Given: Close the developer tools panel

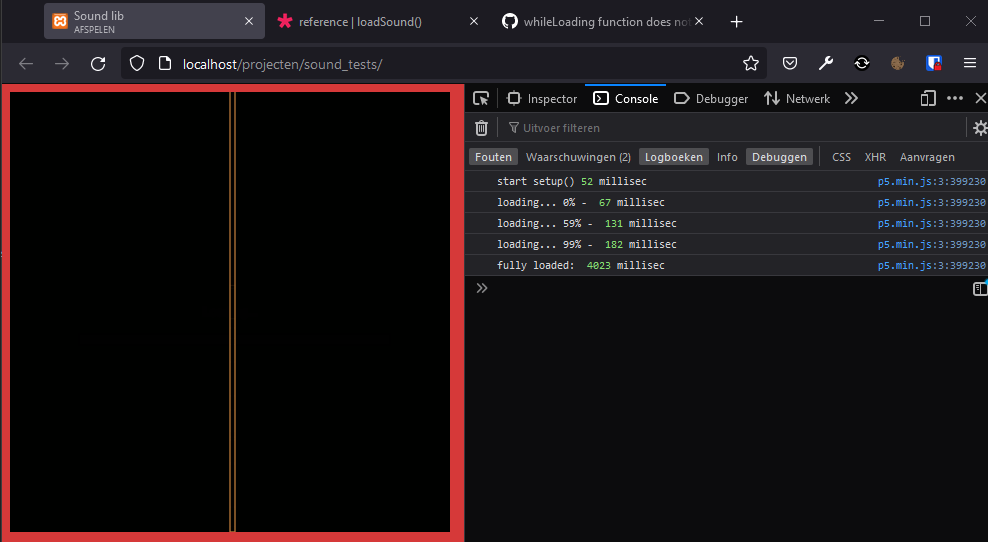Looking at the screenshot, I should click(980, 98).
